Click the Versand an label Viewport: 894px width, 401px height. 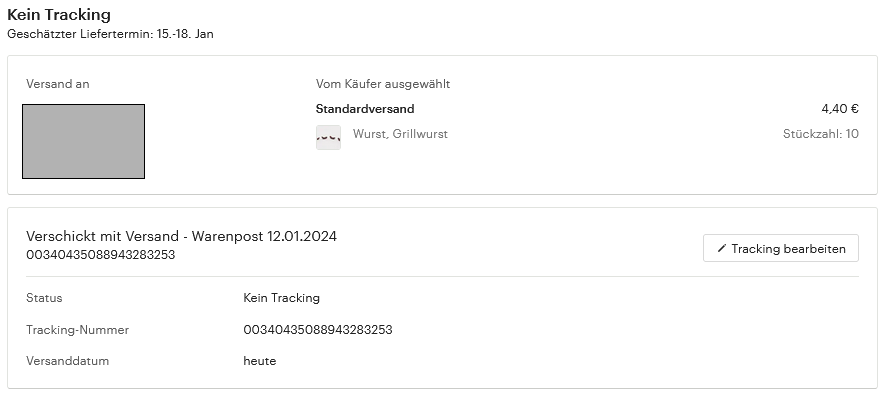click(58, 84)
